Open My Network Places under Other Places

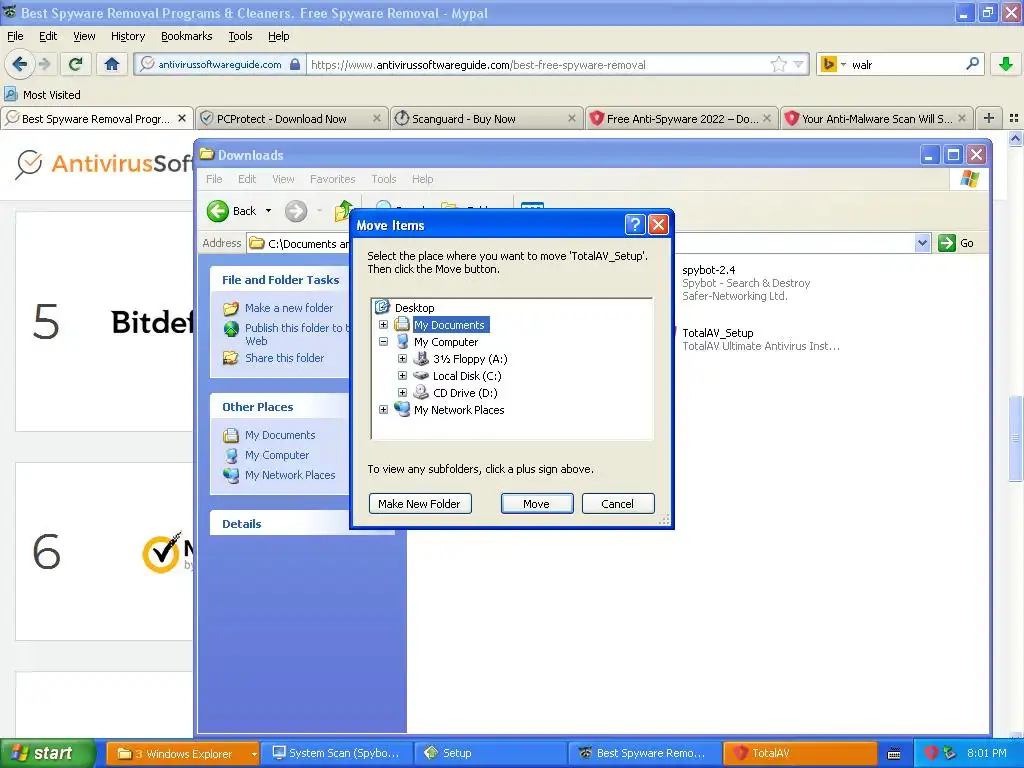tap(290, 475)
